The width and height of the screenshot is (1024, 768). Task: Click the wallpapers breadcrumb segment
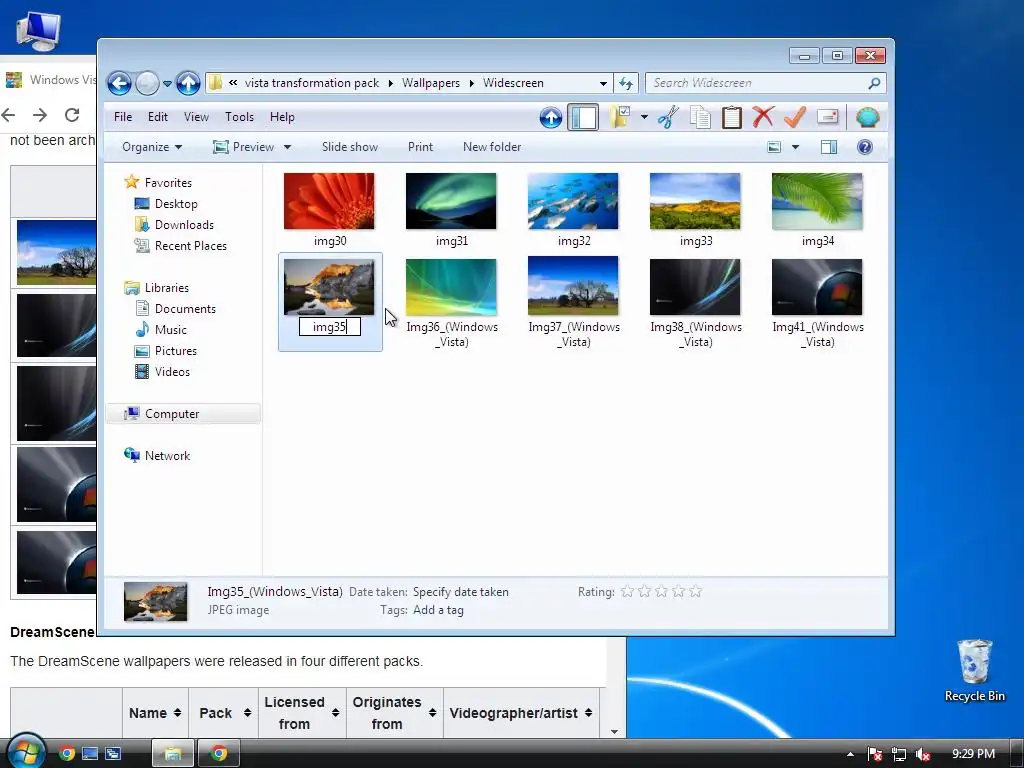click(430, 83)
